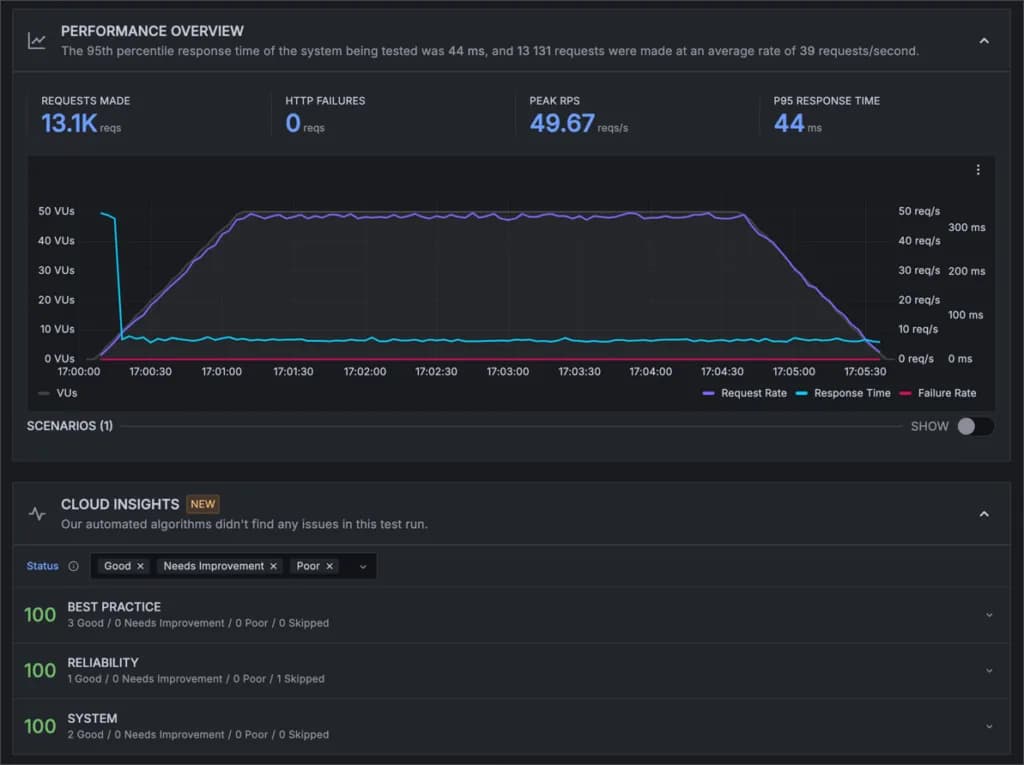
Task: Click the NEW badge
Action: [202, 504]
